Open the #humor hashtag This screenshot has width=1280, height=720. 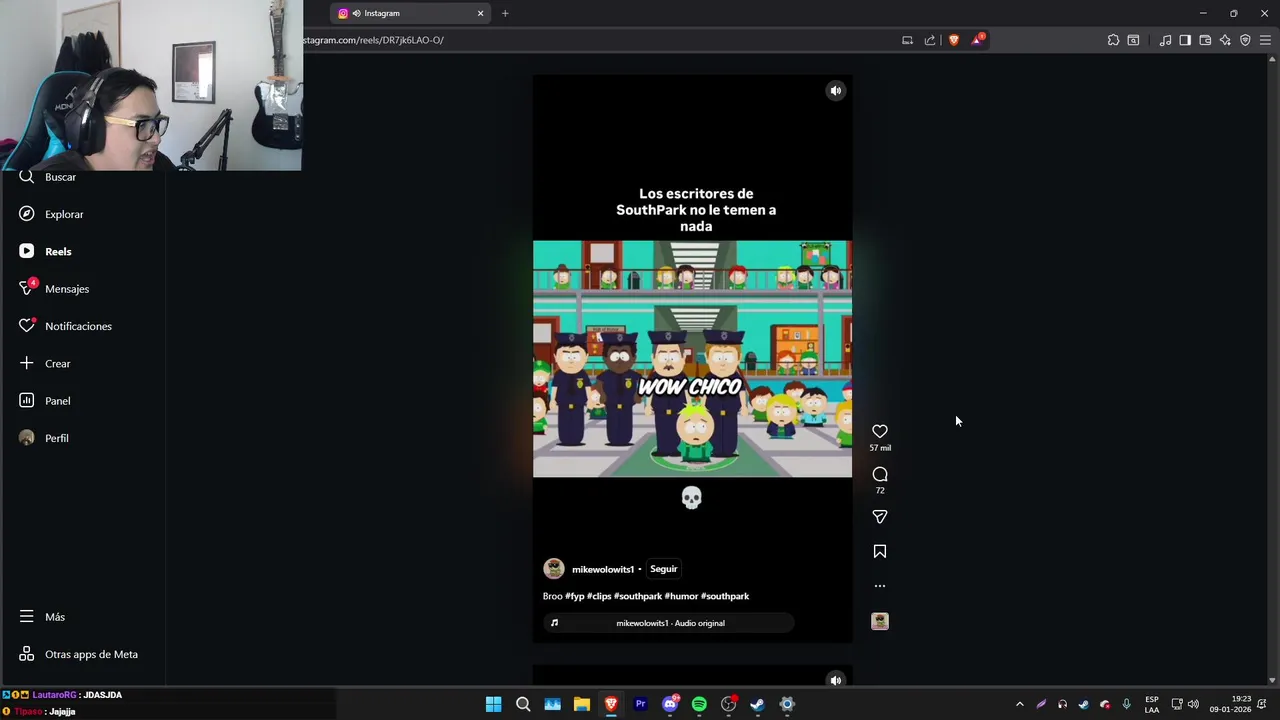681,596
